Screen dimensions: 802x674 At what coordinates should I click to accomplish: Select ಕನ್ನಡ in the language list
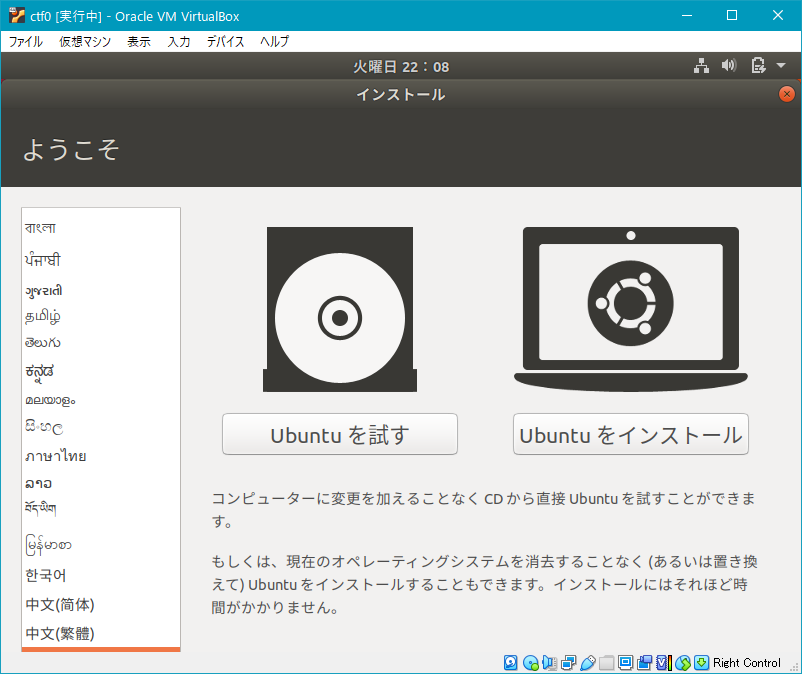pos(101,372)
